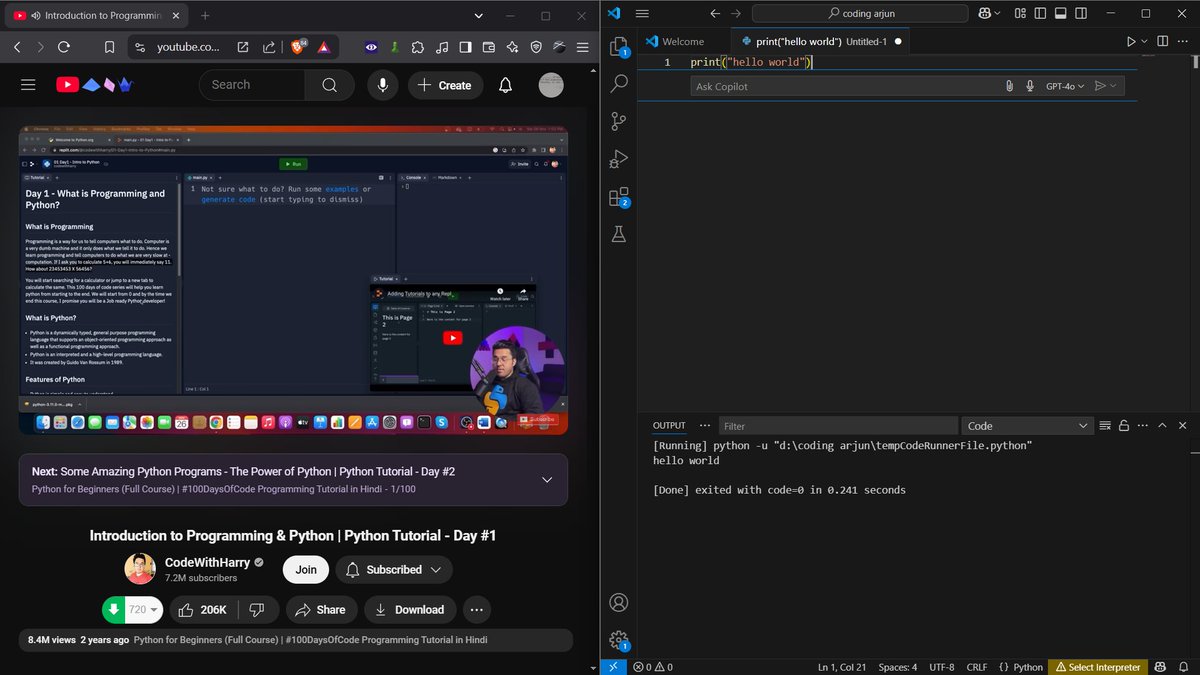Open GPT-4o model picker dropdown
This screenshot has height=675, width=1200.
[x=1064, y=86]
